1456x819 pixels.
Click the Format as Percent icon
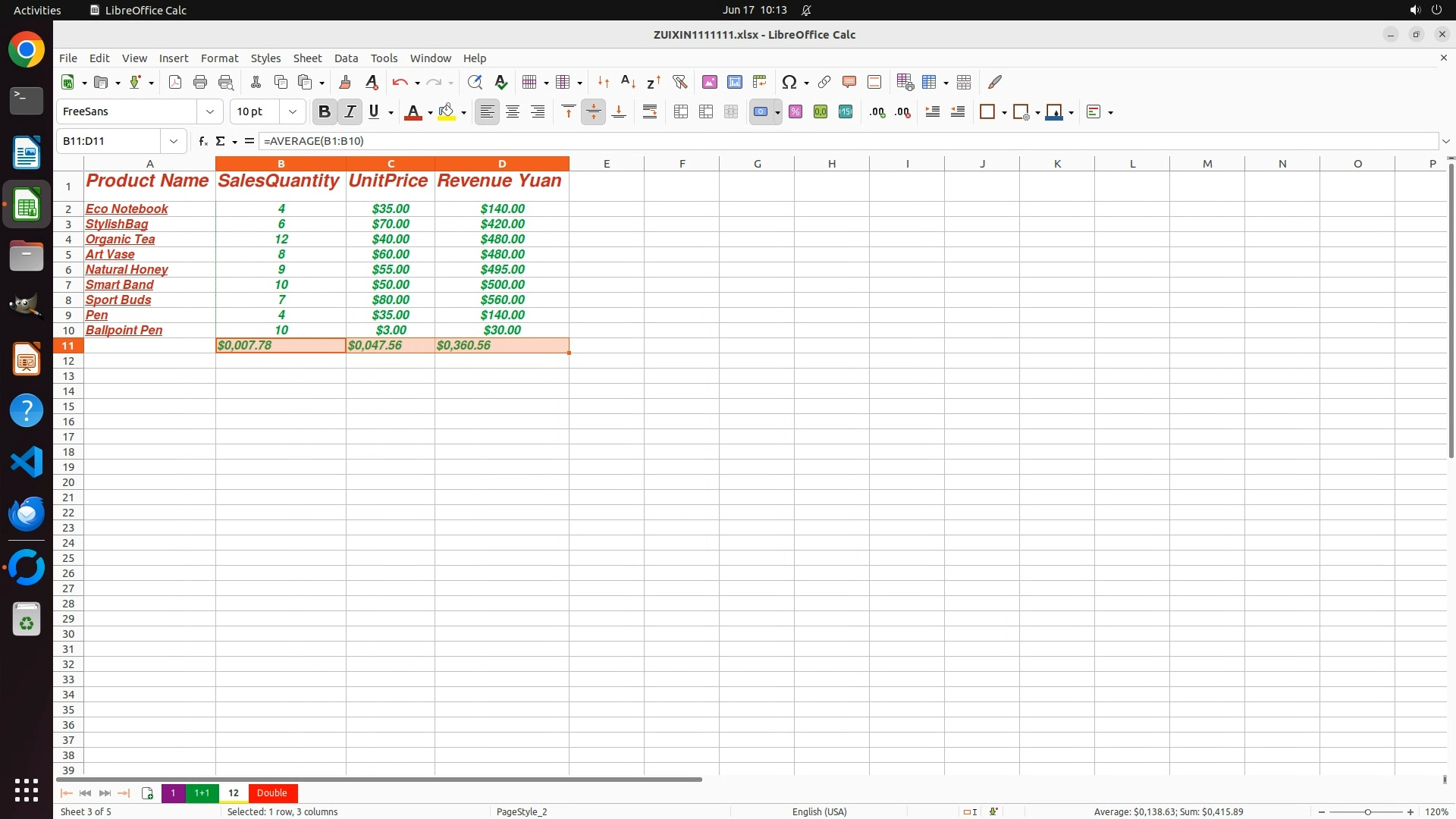click(x=795, y=111)
